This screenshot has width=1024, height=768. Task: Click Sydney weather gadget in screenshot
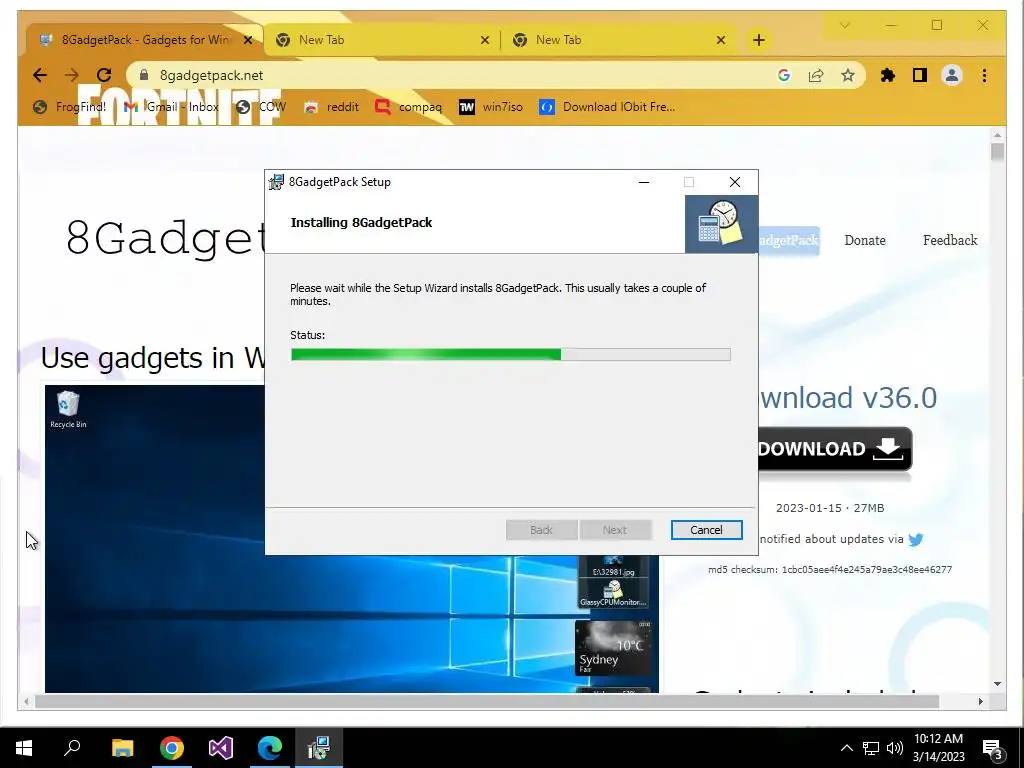(x=613, y=648)
